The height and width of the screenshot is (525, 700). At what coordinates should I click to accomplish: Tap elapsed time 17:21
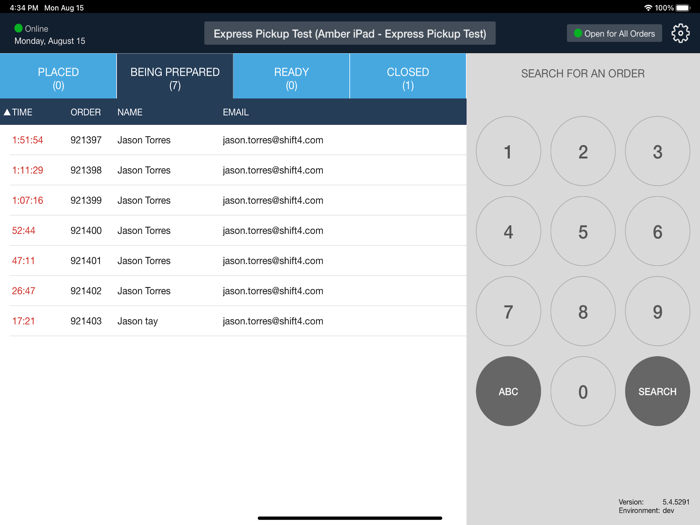pos(23,321)
